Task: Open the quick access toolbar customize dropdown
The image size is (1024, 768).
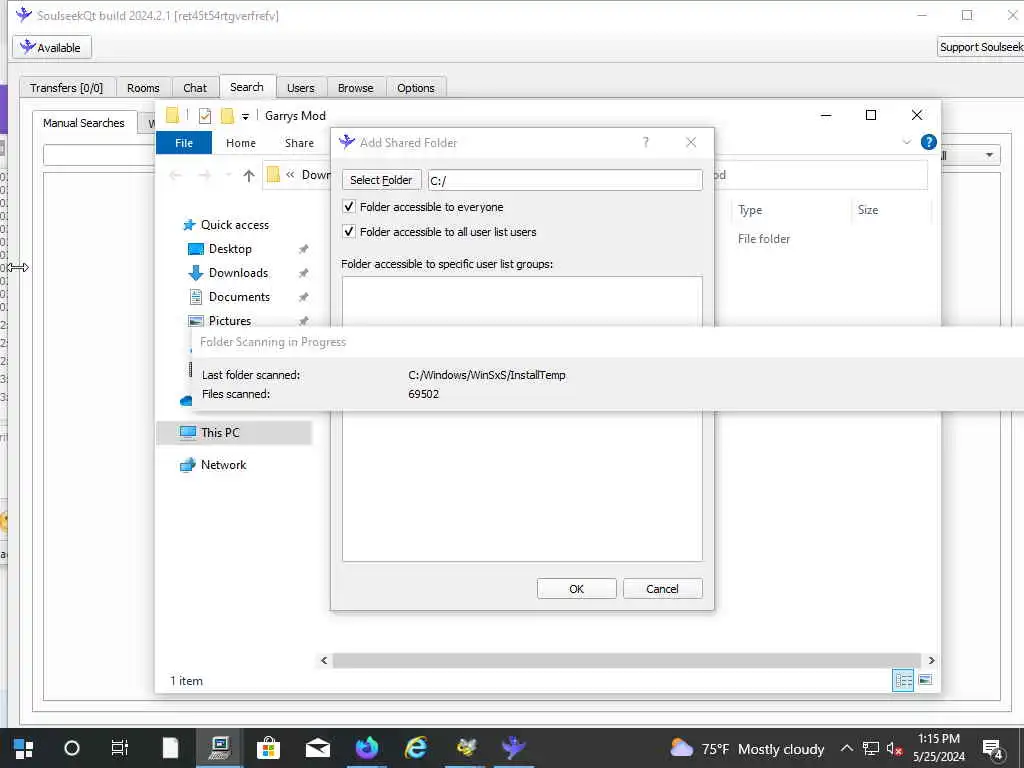Action: [246, 116]
